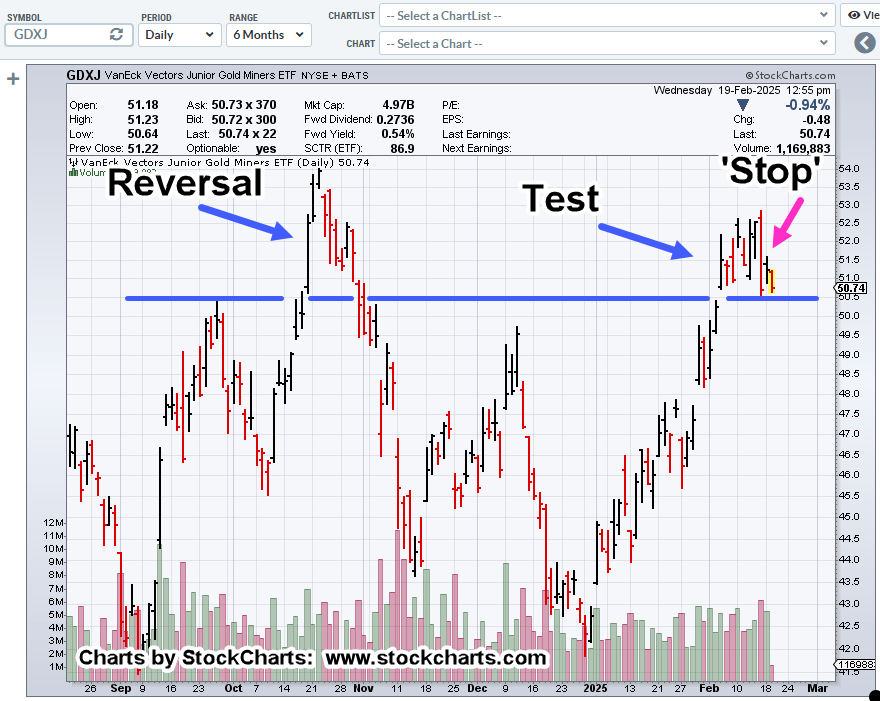Click the green Volume legend icon
The height and width of the screenshot is (701, 880).
coord(72,171)
